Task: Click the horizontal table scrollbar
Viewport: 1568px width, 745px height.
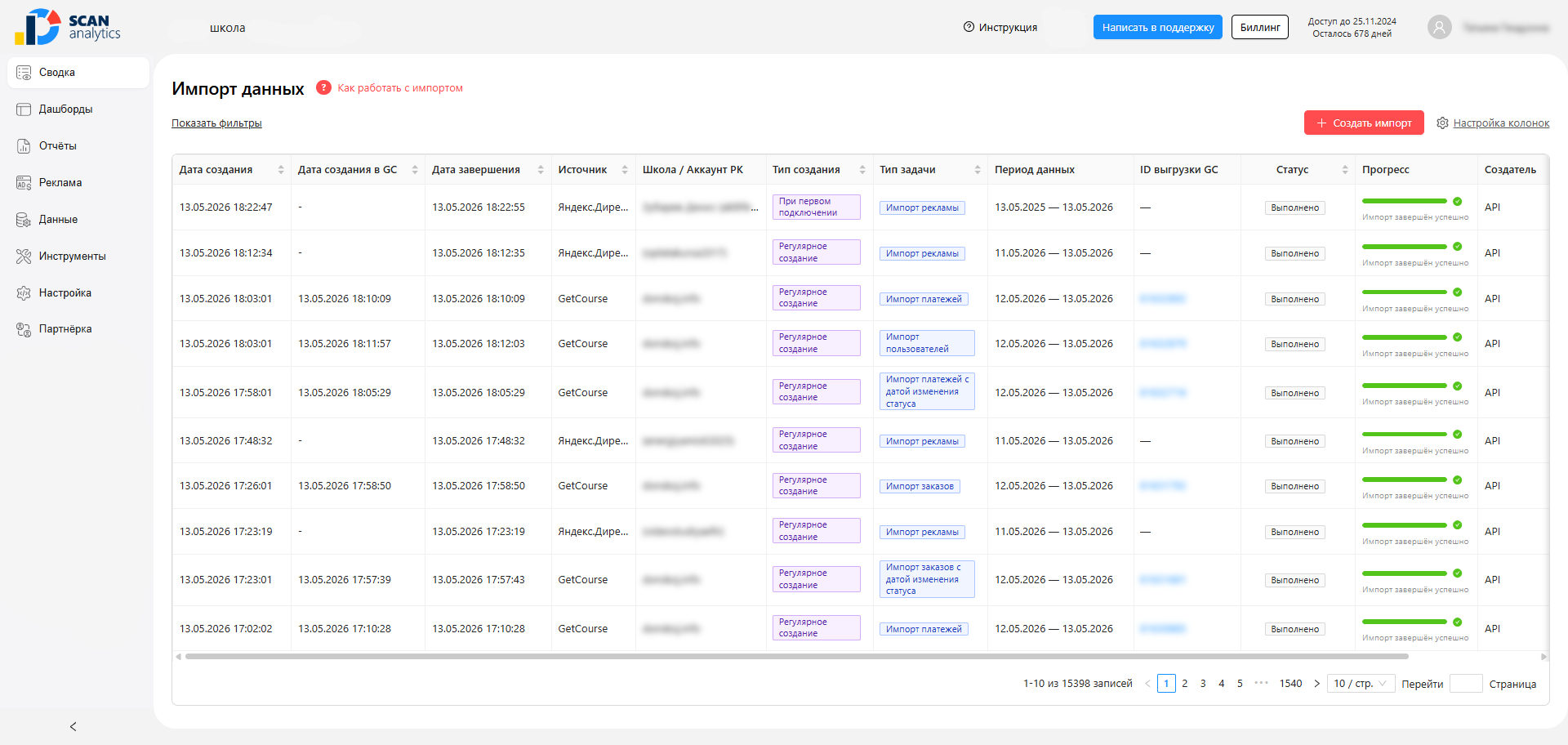Action: pyautogui.click(x=796, y=657)
